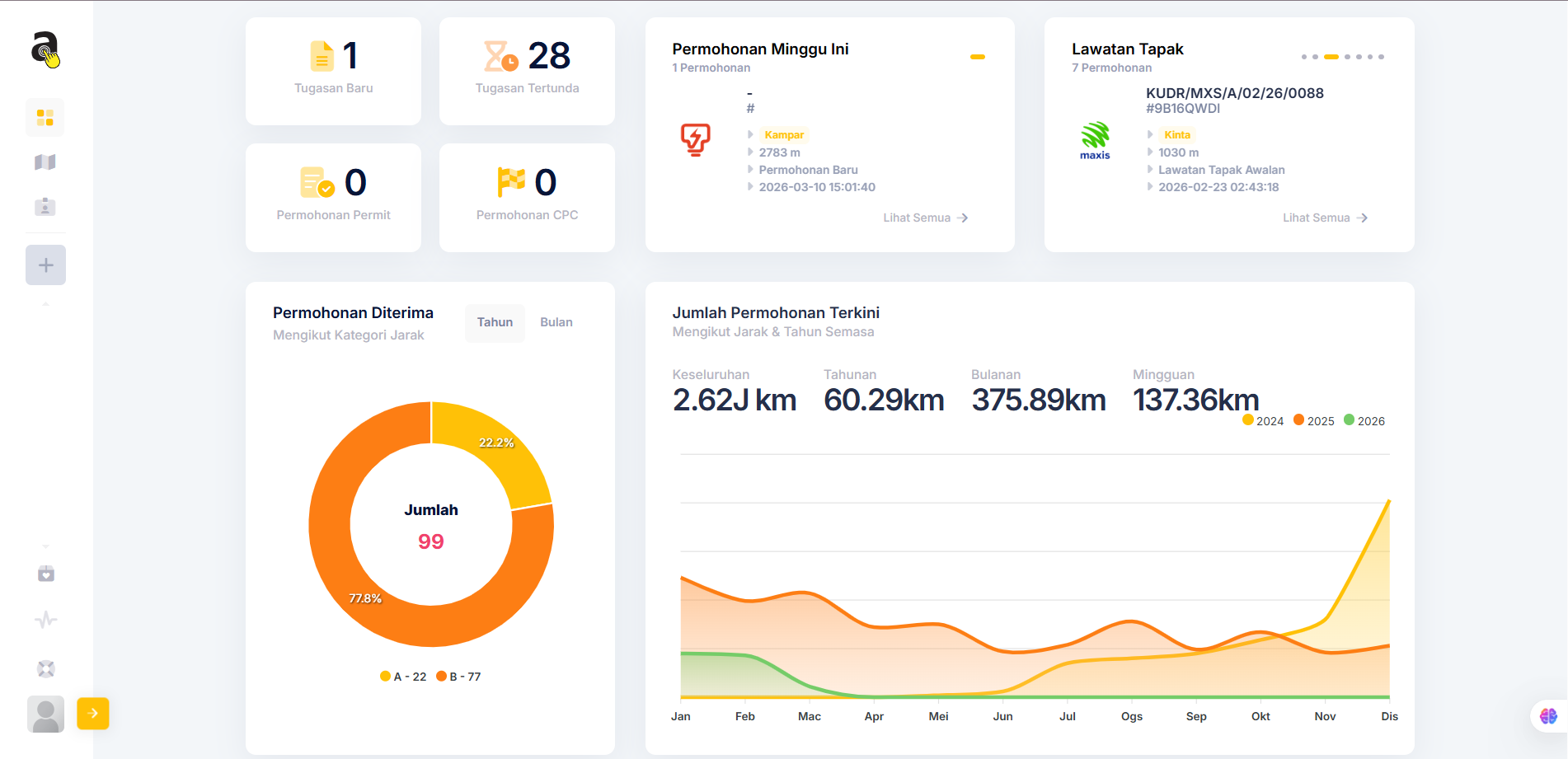Expand sidebar with yellow arrow button
The height and width of the screenshot is (759, 1568).
click(93, 714)
